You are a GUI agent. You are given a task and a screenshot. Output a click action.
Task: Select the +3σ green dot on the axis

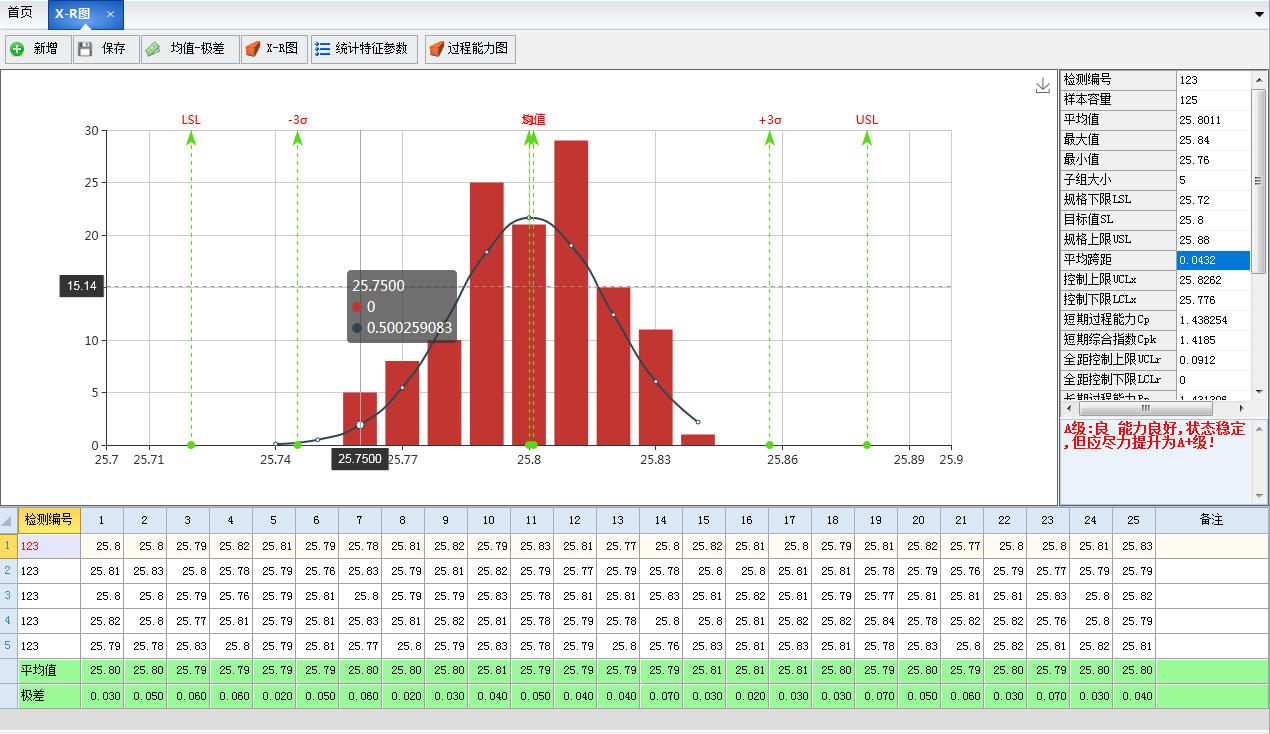pyautogui.click(x=770, y=445)
